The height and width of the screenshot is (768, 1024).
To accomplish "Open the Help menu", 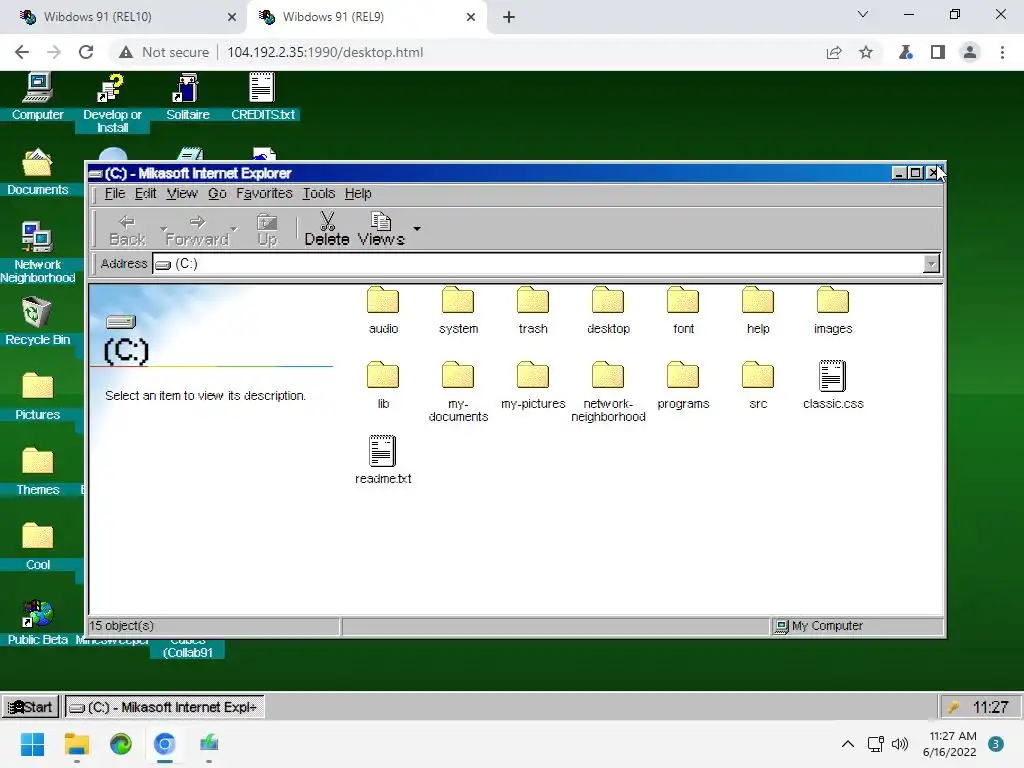I will 358,193.
